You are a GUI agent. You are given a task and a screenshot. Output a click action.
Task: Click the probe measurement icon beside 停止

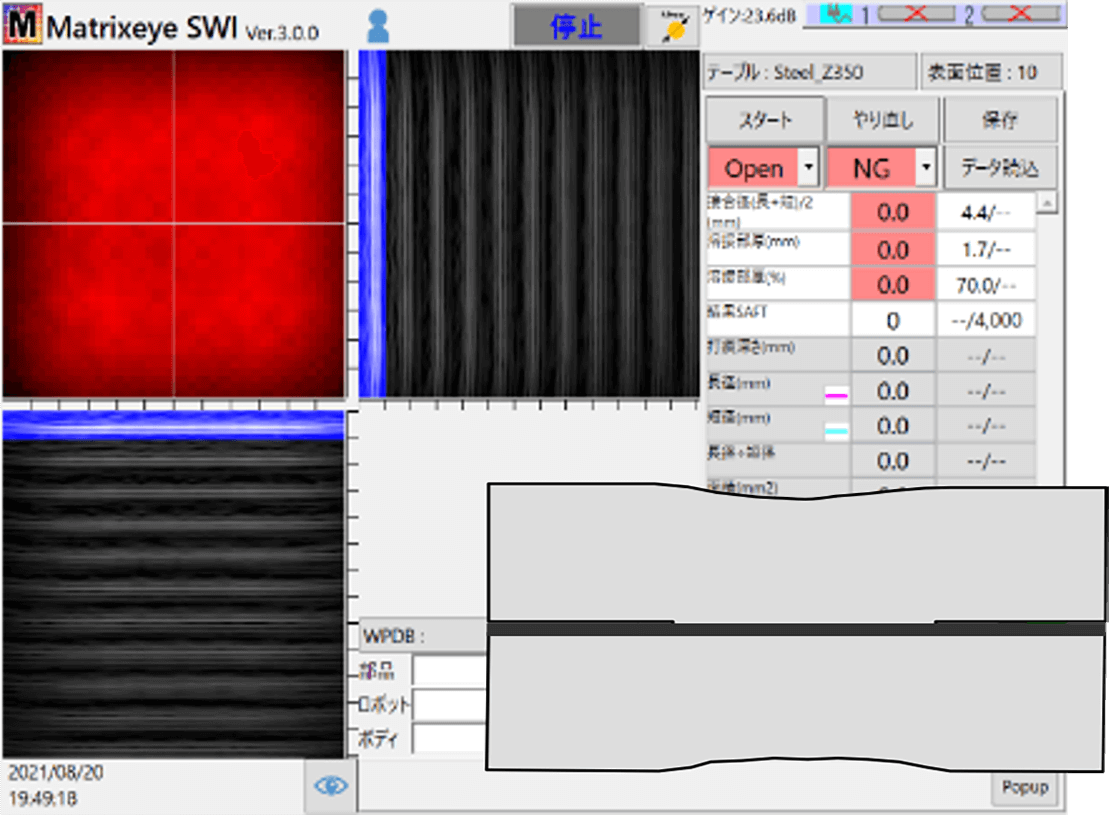click(672, 27)
